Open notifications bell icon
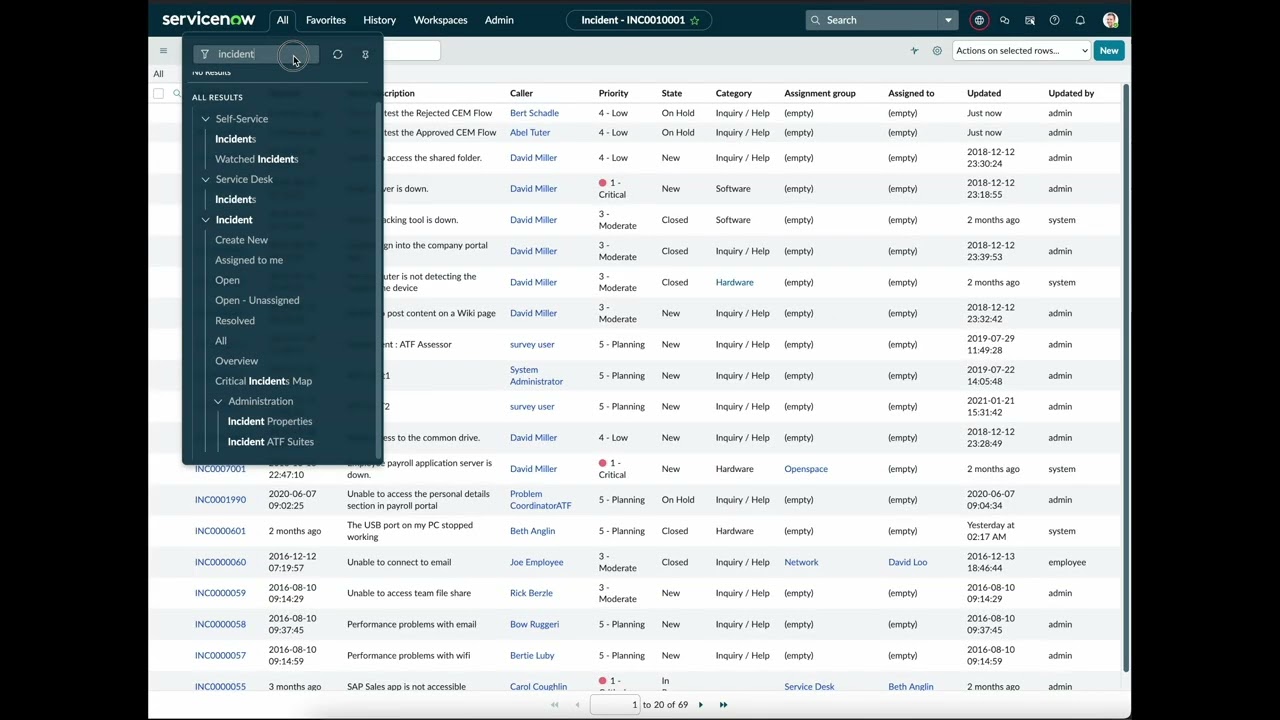This screenshot has width=1280, height=720. pos(1080,20)
